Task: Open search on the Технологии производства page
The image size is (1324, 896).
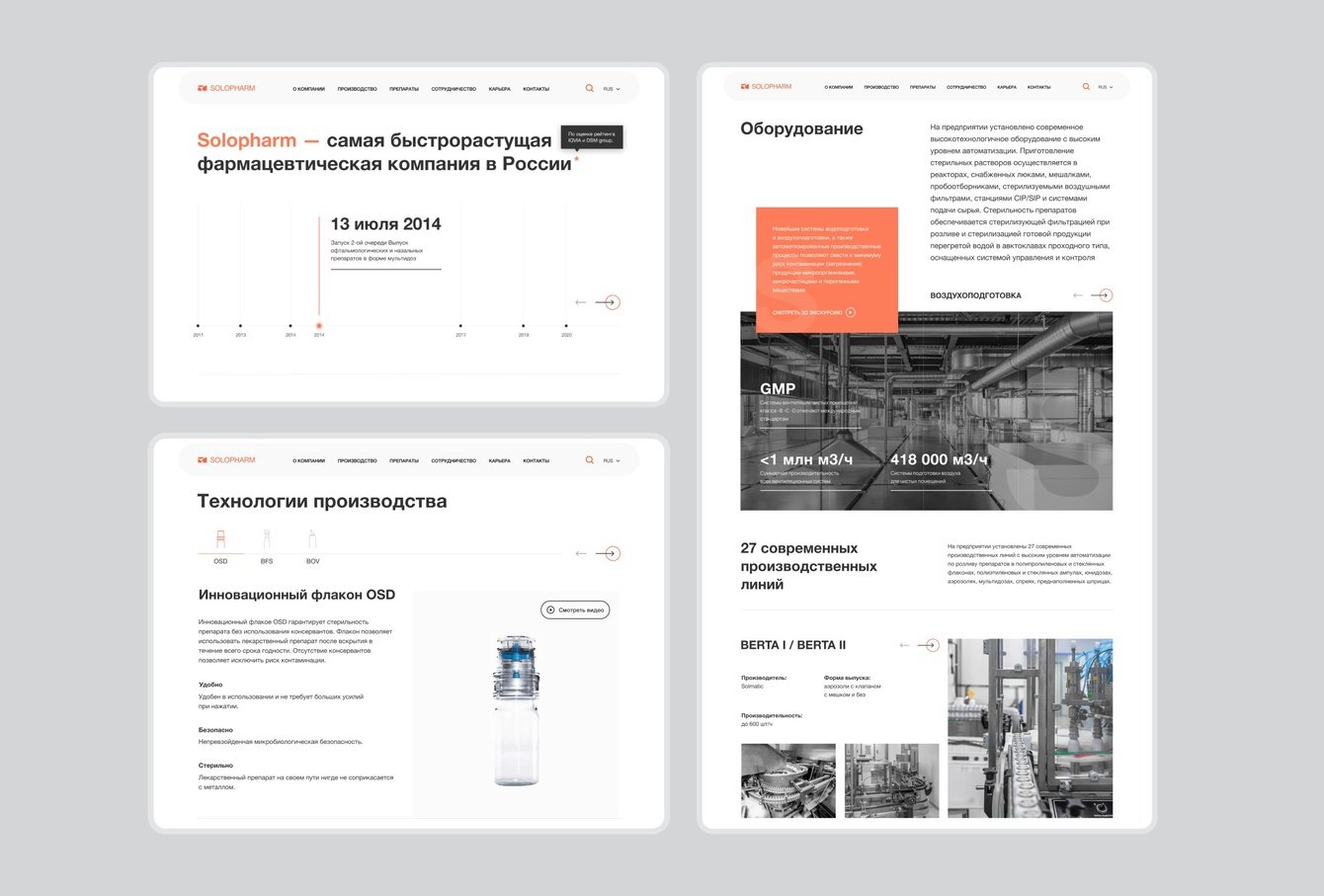Action: (590, 460)
